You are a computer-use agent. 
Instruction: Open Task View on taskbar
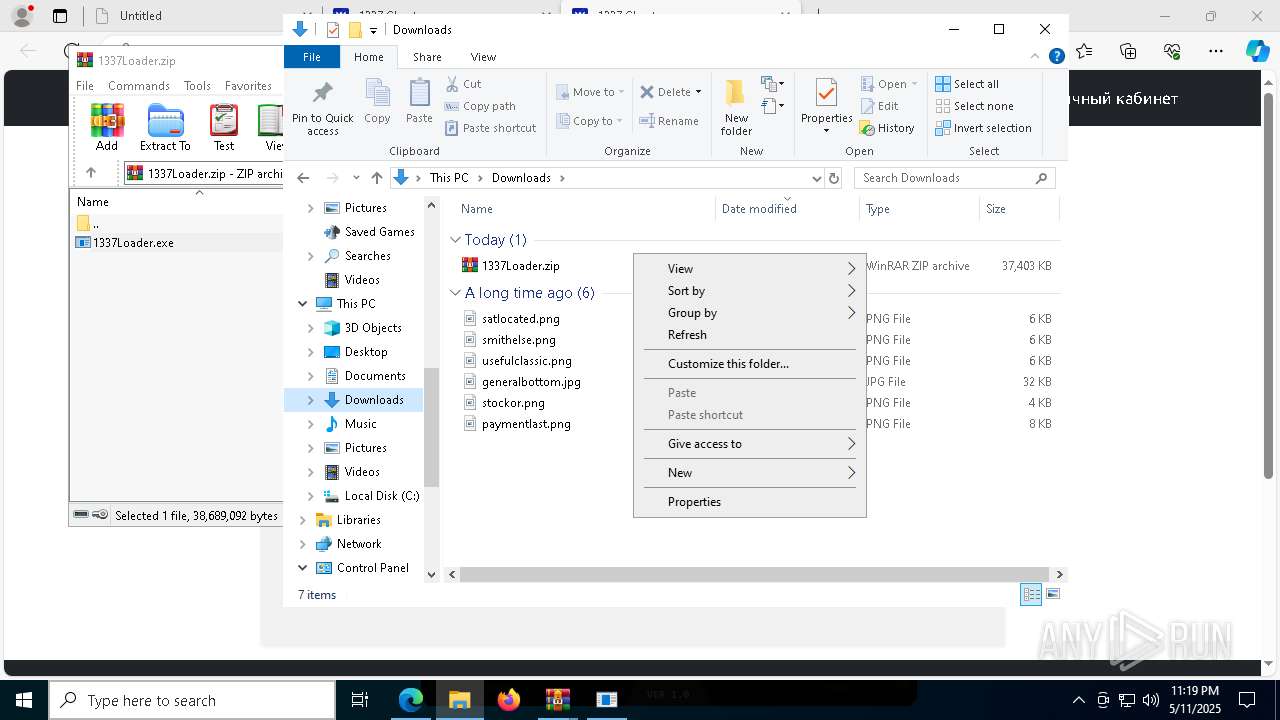point(361,700)
